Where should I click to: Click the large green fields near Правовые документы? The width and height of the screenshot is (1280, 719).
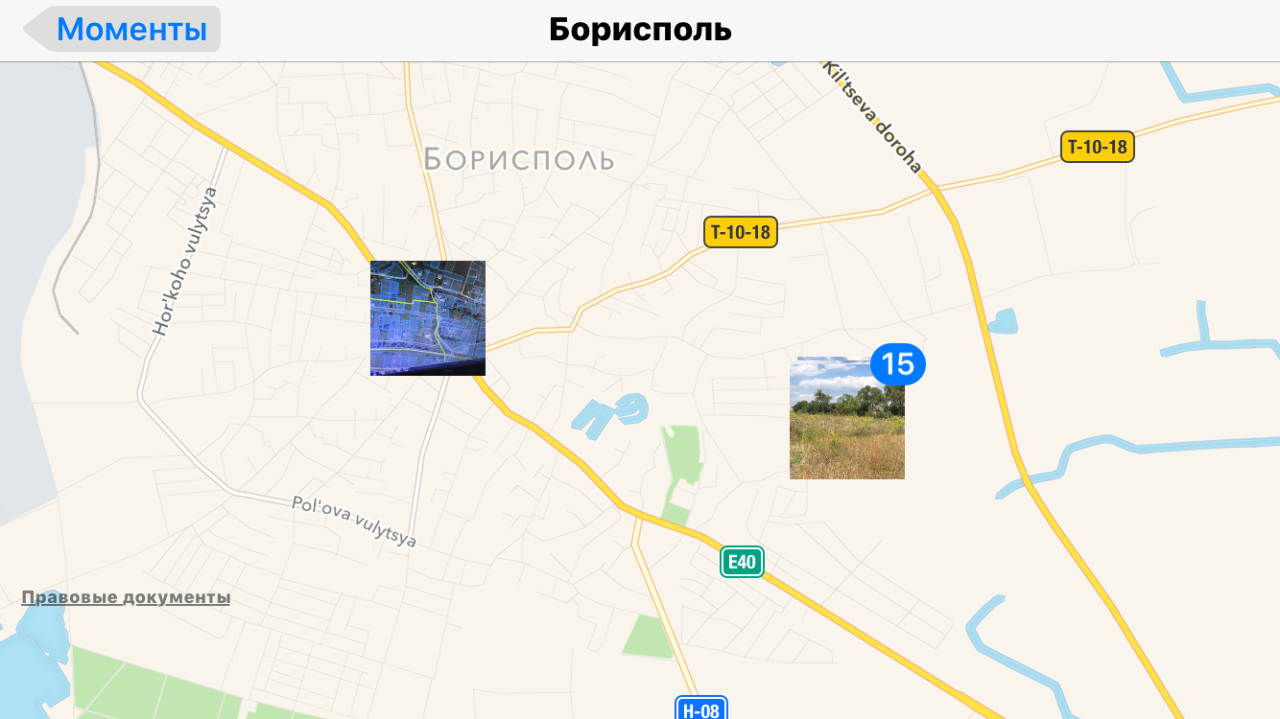click(x=160, y=685)
